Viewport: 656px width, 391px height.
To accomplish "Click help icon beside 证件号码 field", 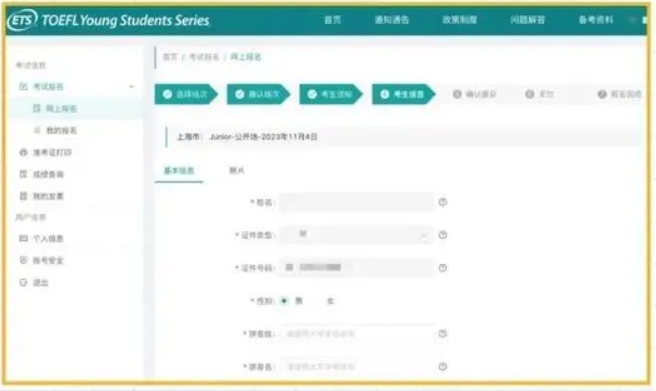I will 443,268.
